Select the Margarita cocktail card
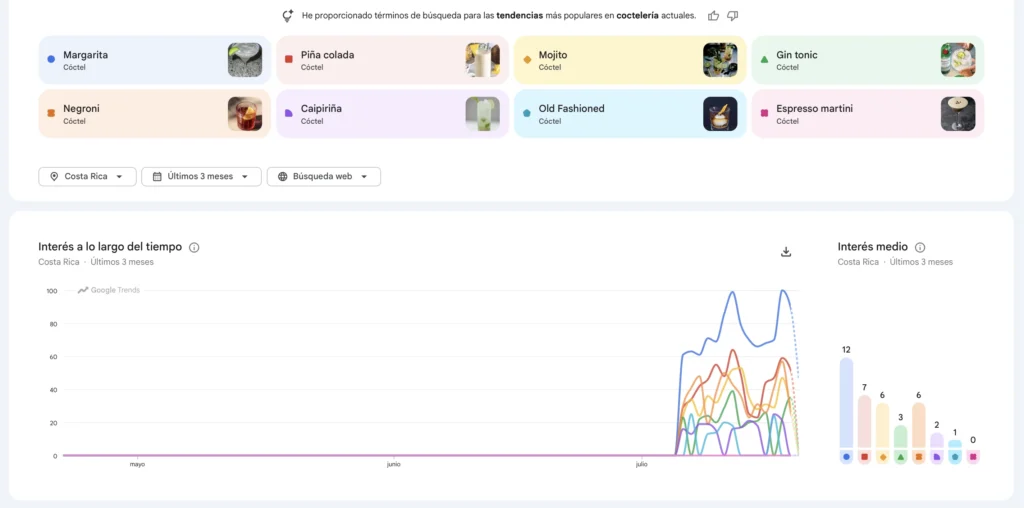The width and height of the screenshot is (1024, 508). [x=155, y=60]
